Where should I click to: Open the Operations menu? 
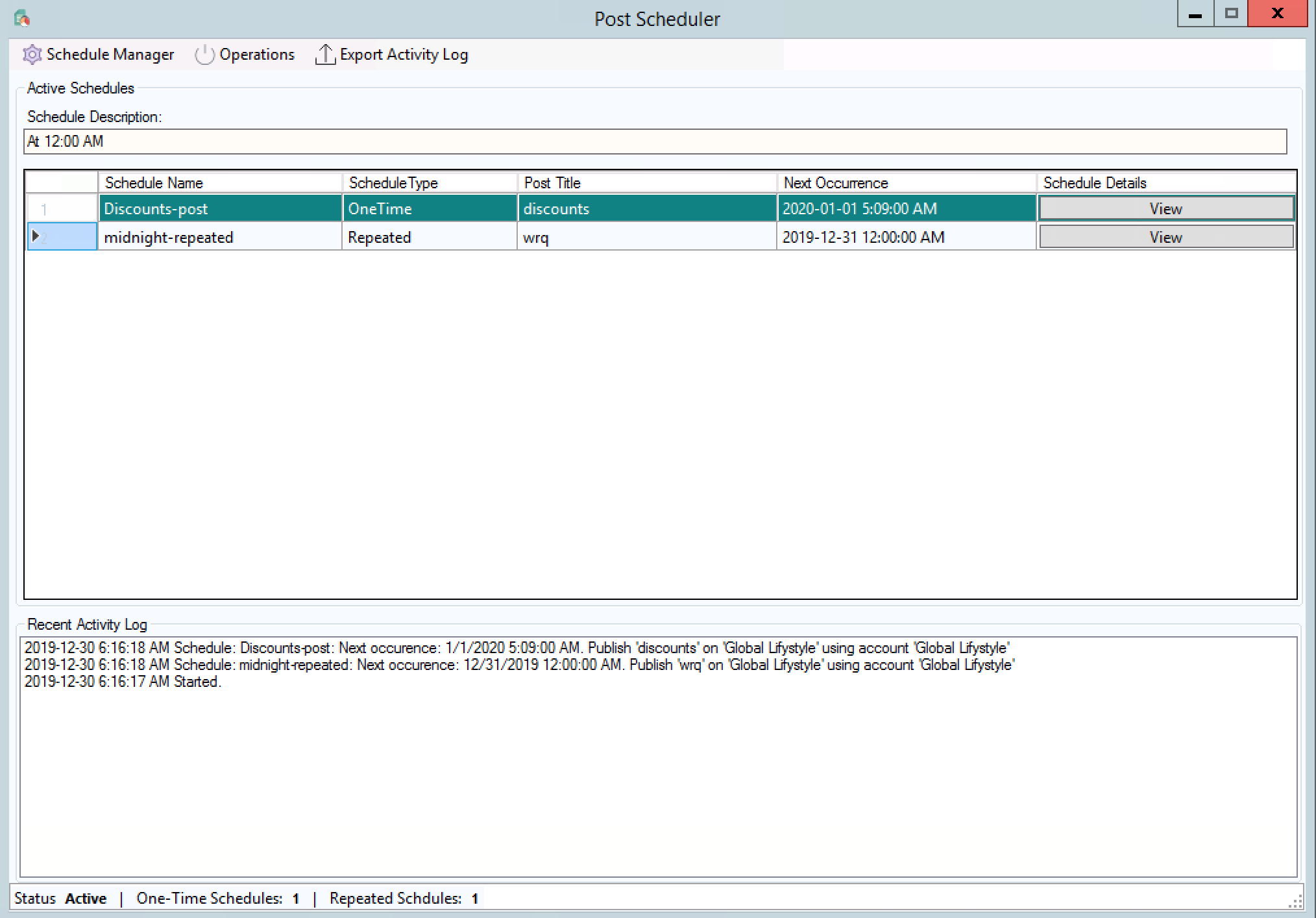click(x=245, y=55)
